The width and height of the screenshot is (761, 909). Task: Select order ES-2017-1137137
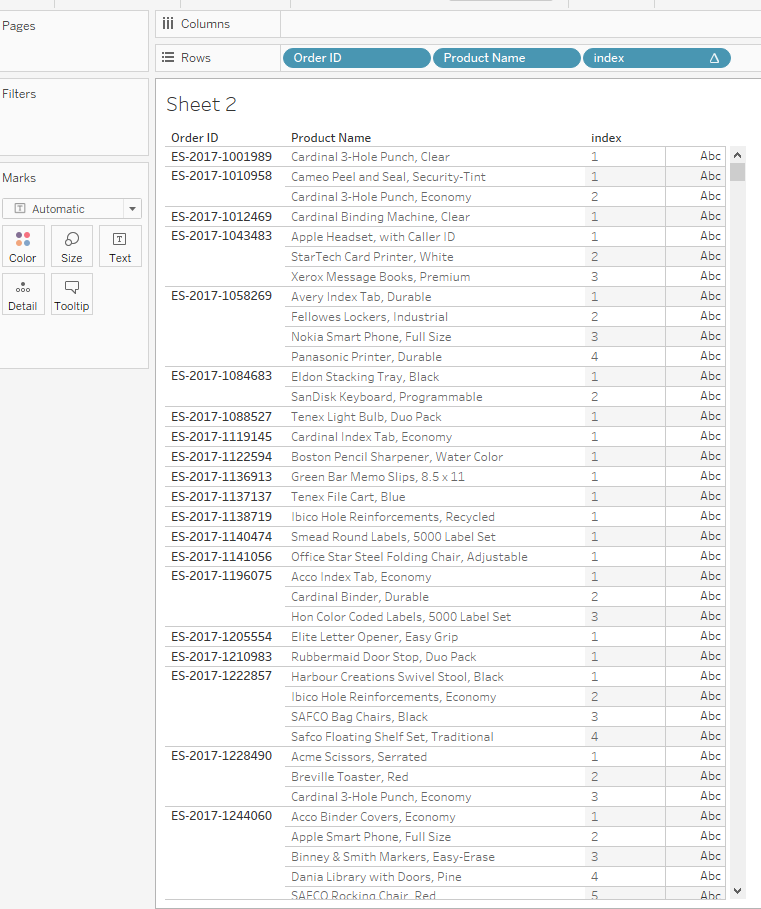pos(221,497)
